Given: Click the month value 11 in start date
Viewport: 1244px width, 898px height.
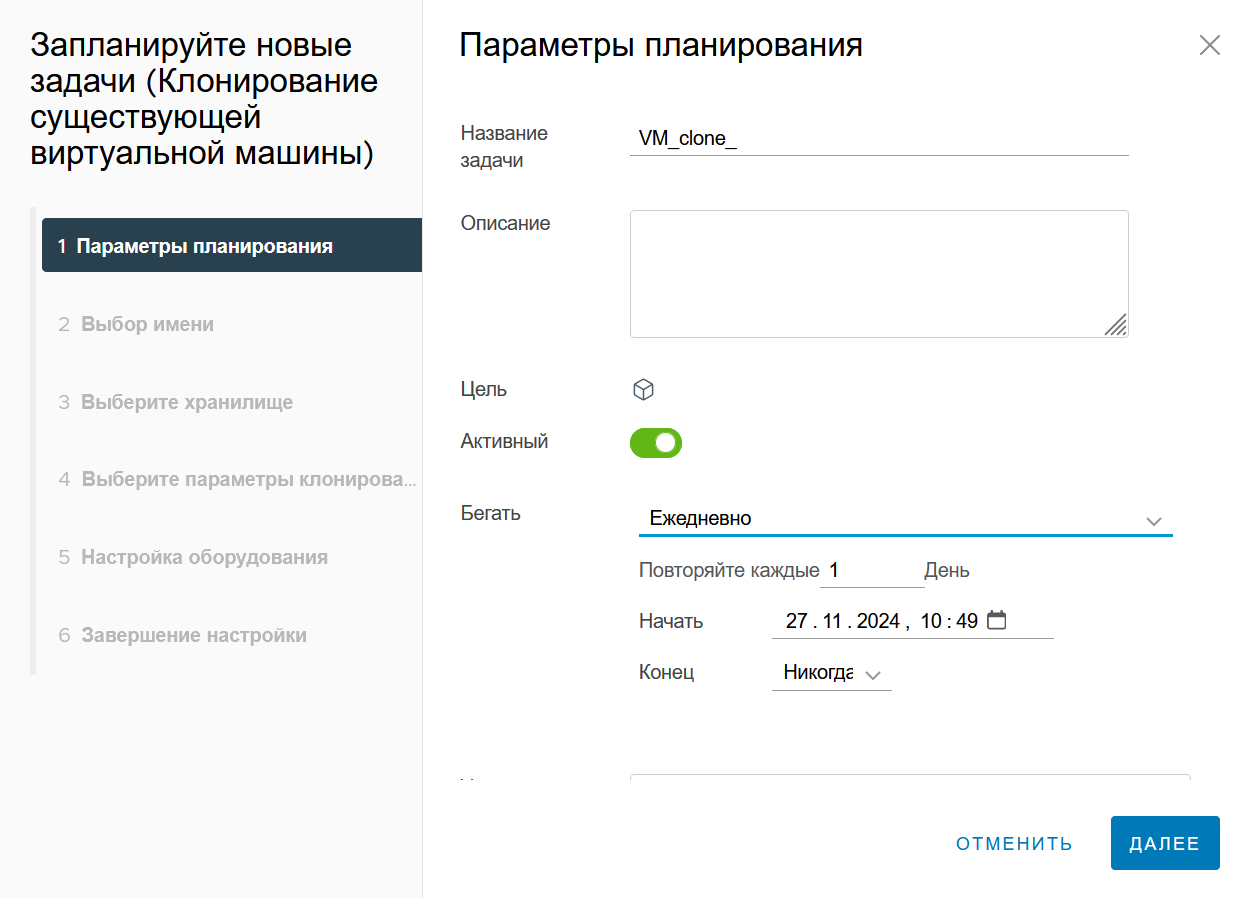Looking at the screenshot, I should point(833,621).
